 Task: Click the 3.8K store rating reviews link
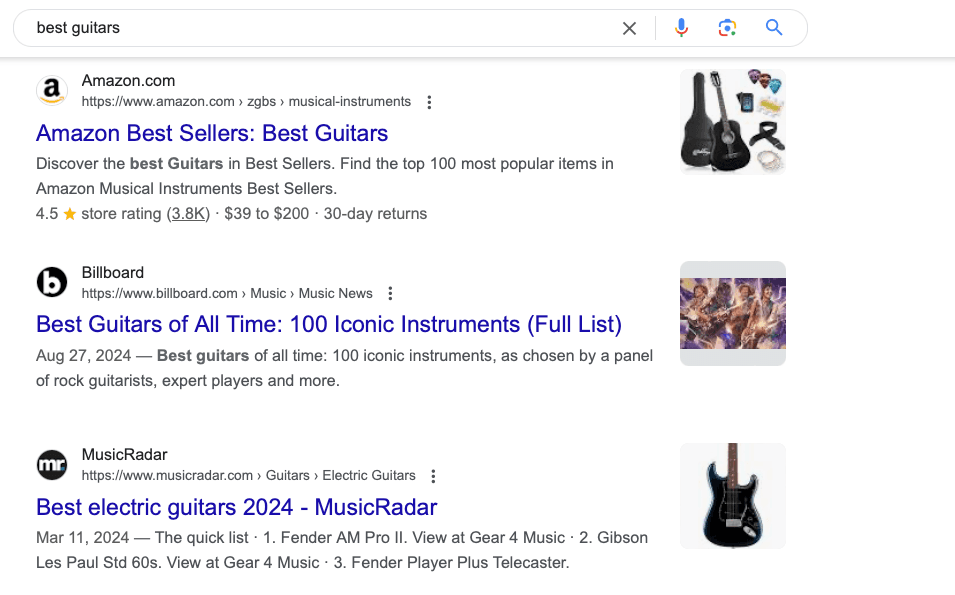tap(187, 213)
